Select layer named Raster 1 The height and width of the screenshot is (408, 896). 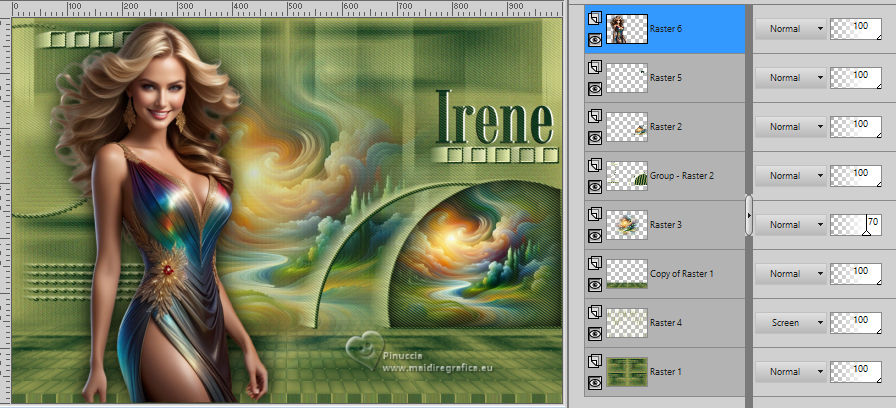666,371
